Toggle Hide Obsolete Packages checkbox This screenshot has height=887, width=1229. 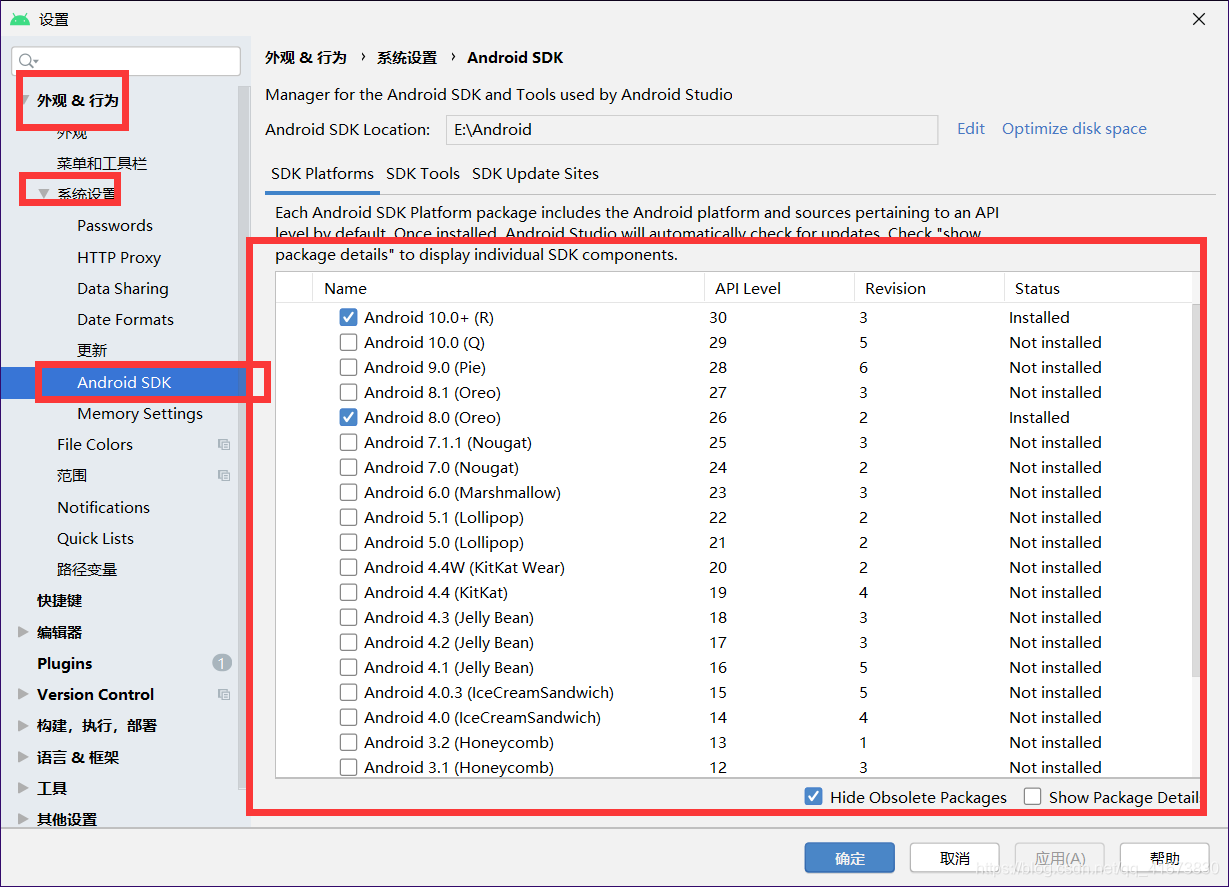[x=814, y=797]
